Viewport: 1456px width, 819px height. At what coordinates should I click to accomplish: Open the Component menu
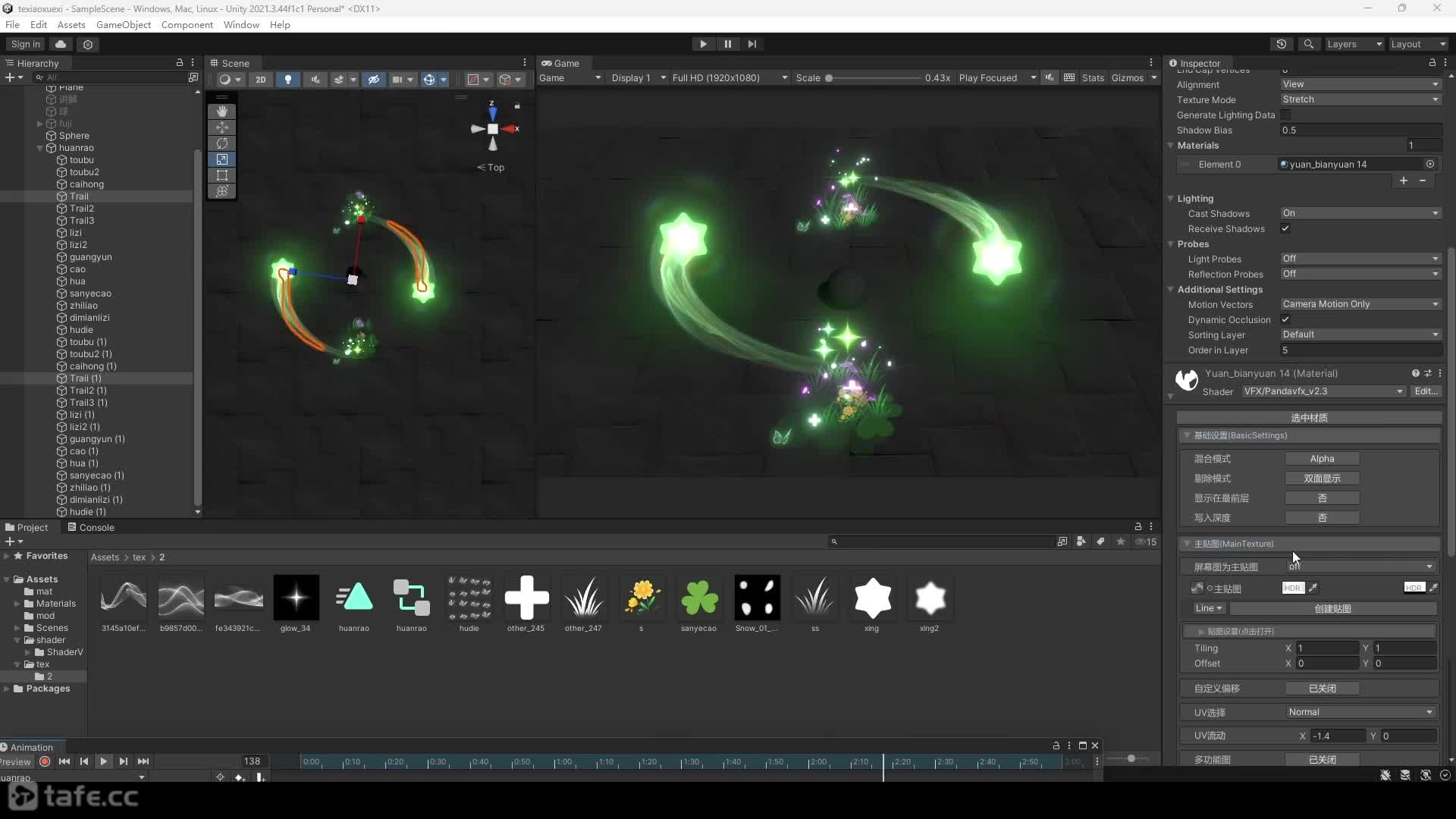pyautogui.click(x=187, y=24)
